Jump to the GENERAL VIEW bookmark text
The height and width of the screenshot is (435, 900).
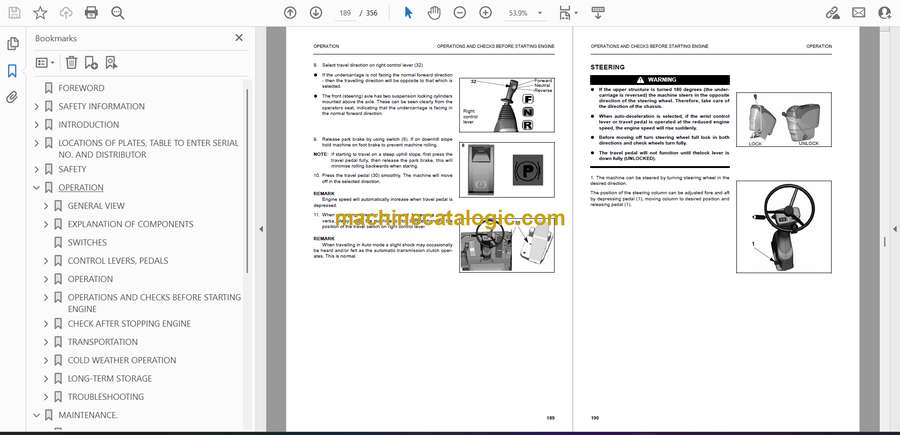[x=96, y=205]
